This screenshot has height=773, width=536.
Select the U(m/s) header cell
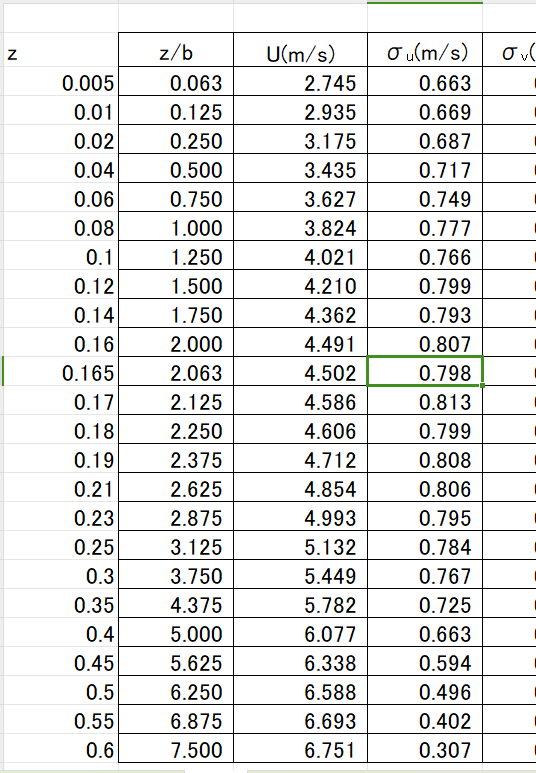300,49
